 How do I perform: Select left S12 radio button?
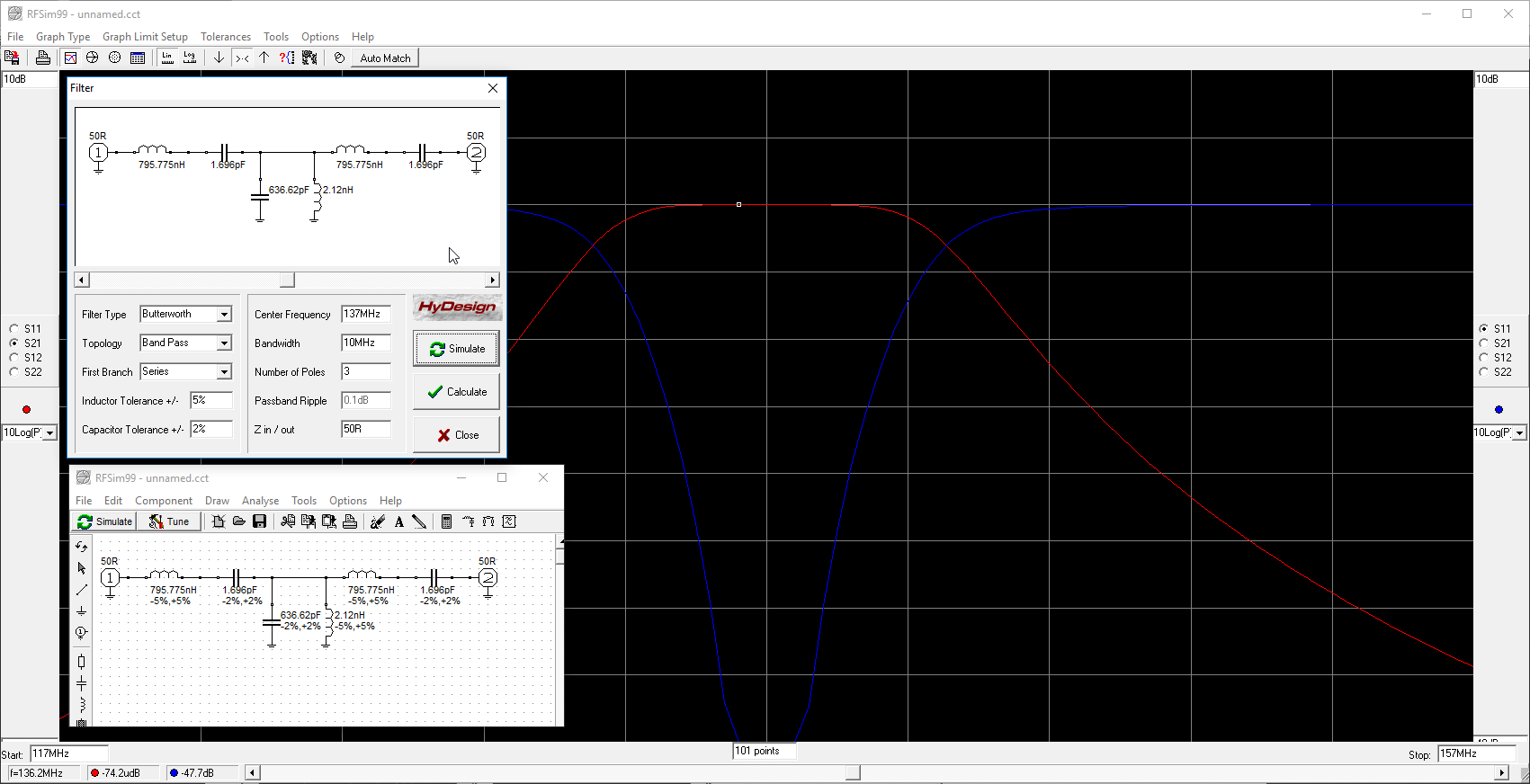(x=14, y=358)
